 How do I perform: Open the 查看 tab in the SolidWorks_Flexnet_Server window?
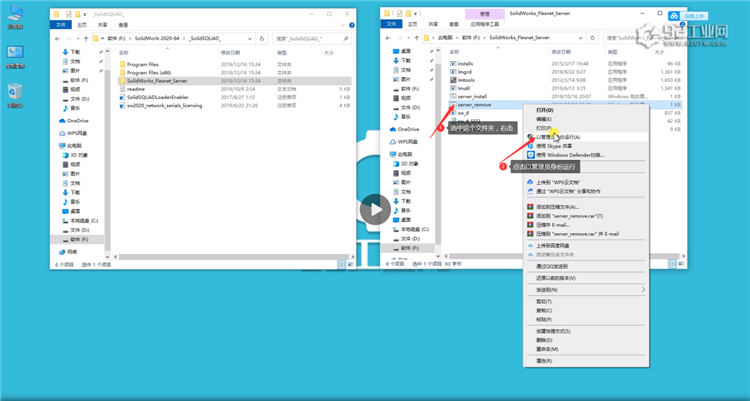454,24
